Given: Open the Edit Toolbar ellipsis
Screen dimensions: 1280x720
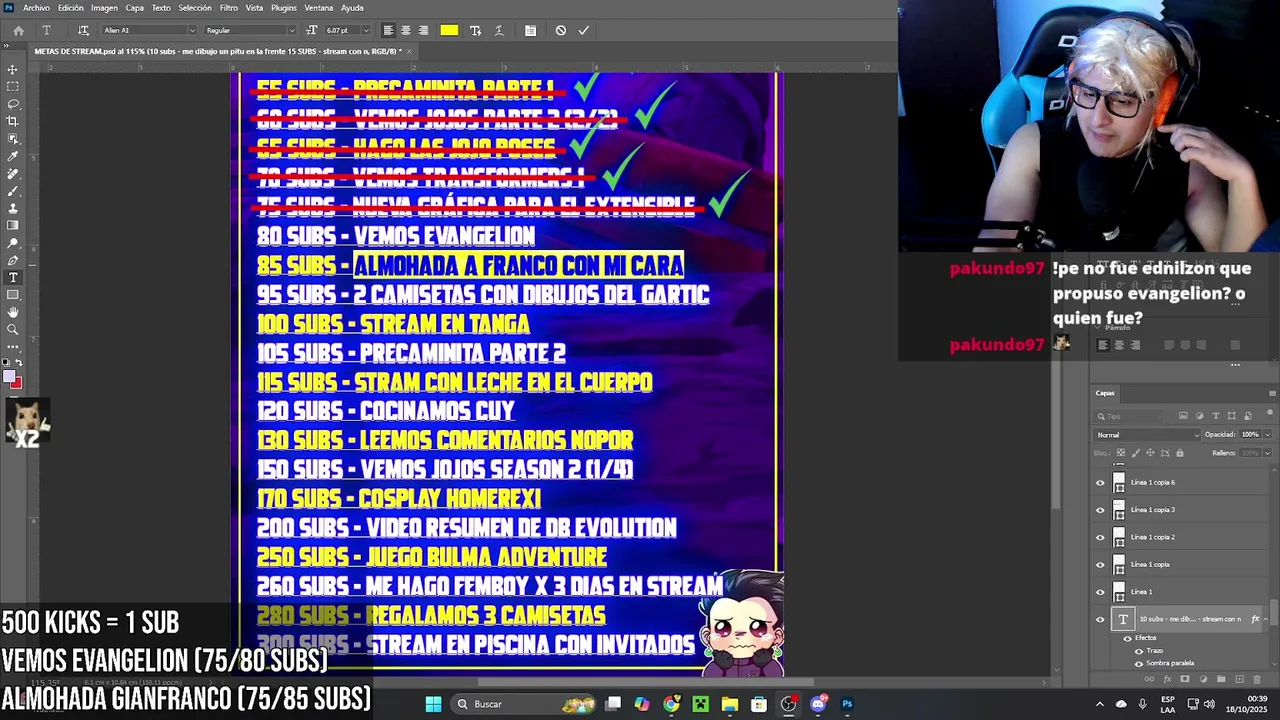Looking at the screenshot, I should 13,347.
